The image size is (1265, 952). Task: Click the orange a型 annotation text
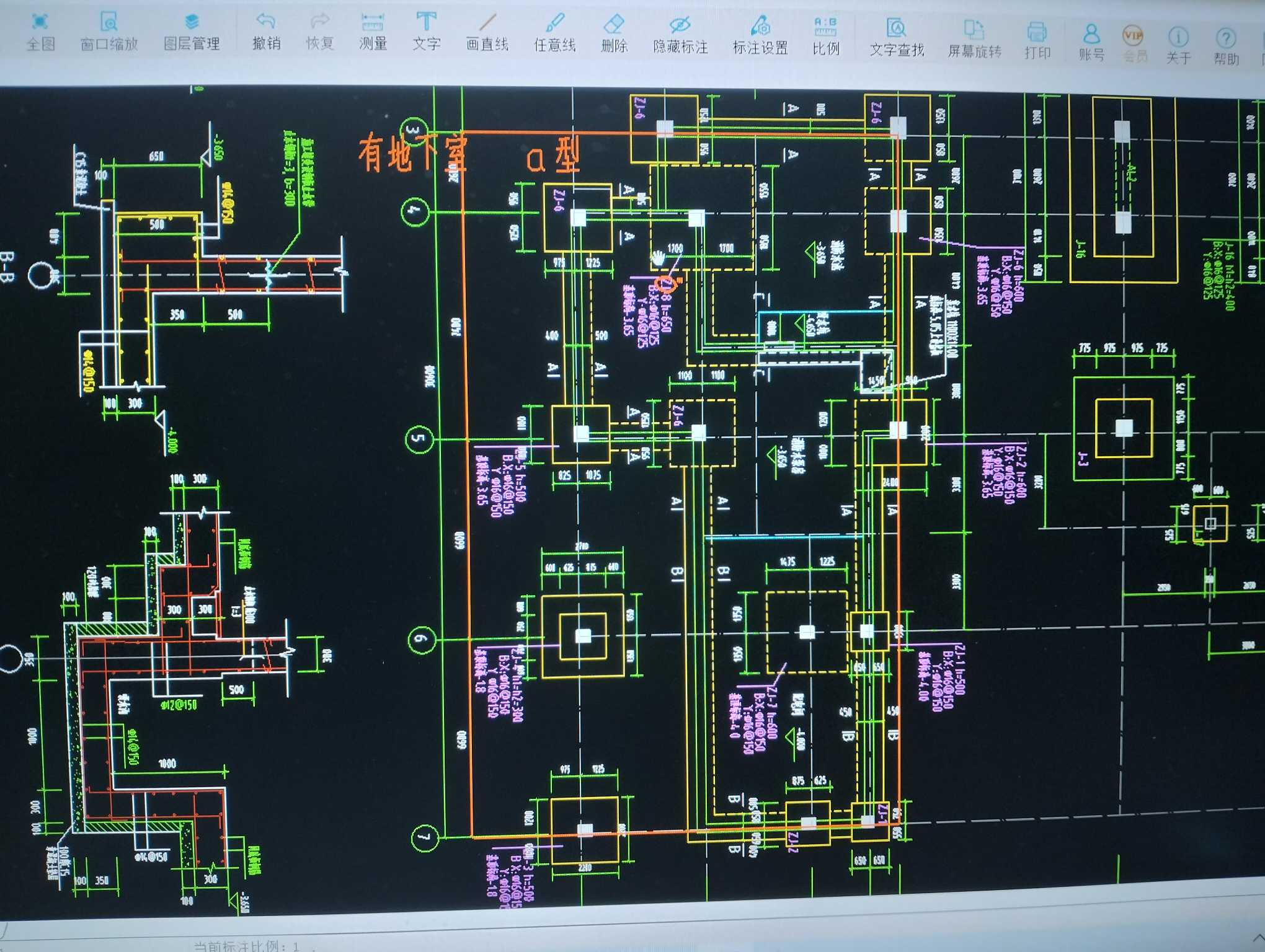(x=553, y=155)
